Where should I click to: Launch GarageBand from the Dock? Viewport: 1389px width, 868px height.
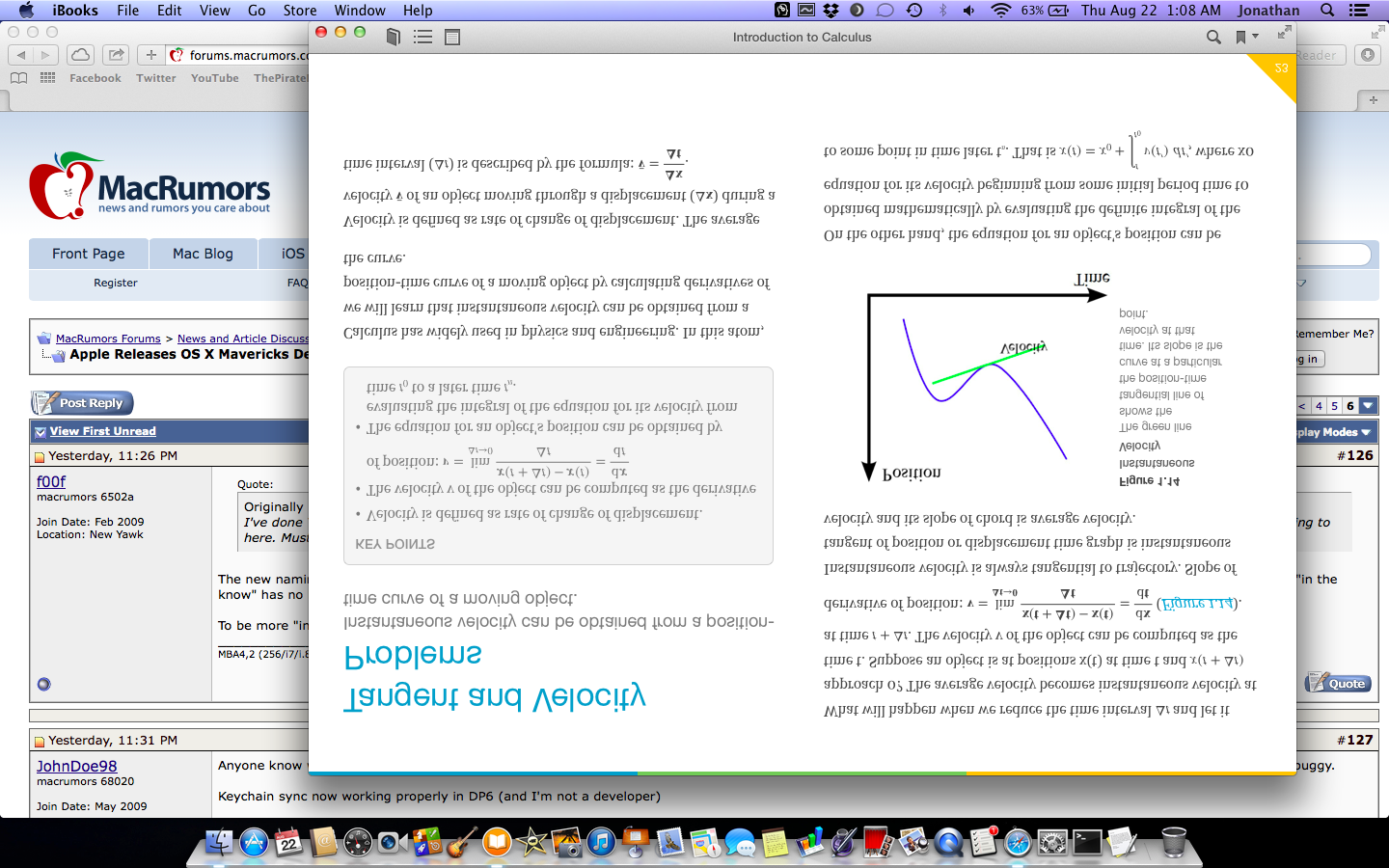(461, 842)
